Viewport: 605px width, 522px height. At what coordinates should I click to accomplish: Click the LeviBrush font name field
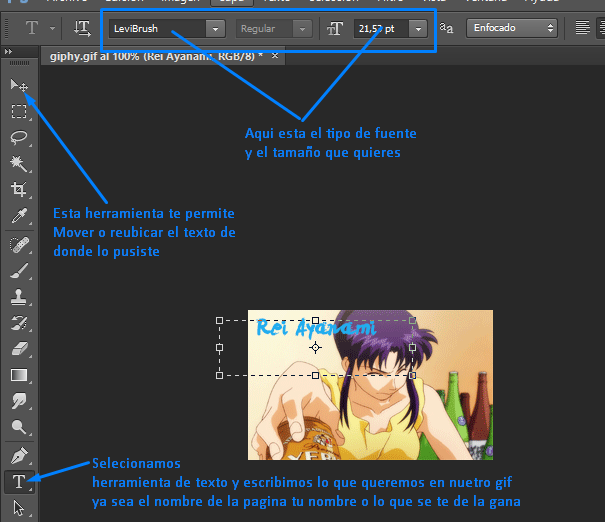(x=158, y=29)
